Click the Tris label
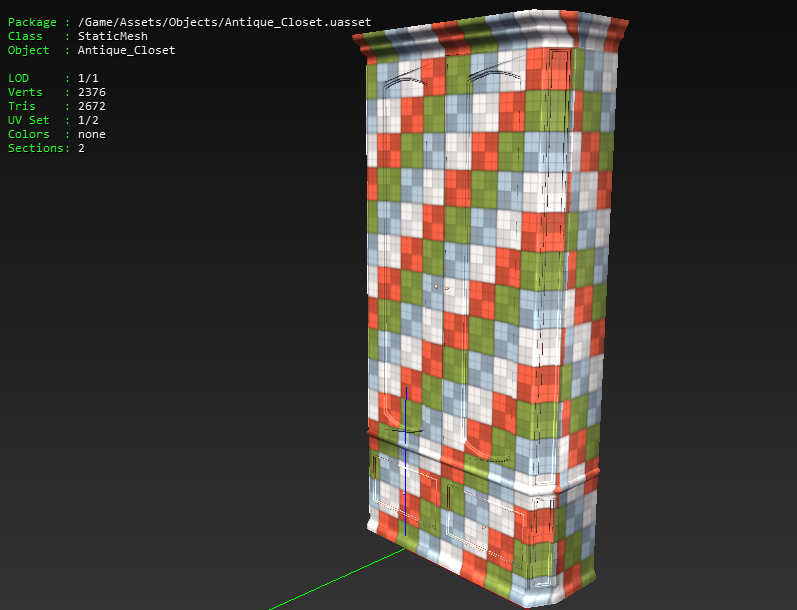The height and width of the screenshot is (610, 797). pyautogui.click(x=21, y=106)
